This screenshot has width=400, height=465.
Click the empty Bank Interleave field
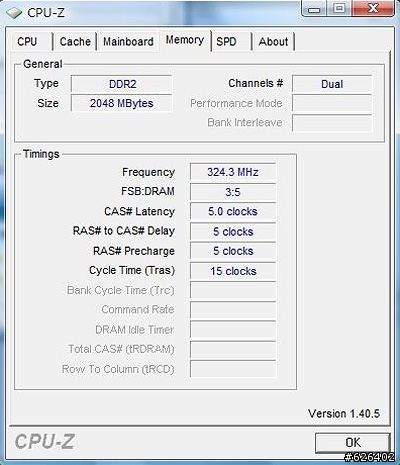pos(332,123)
